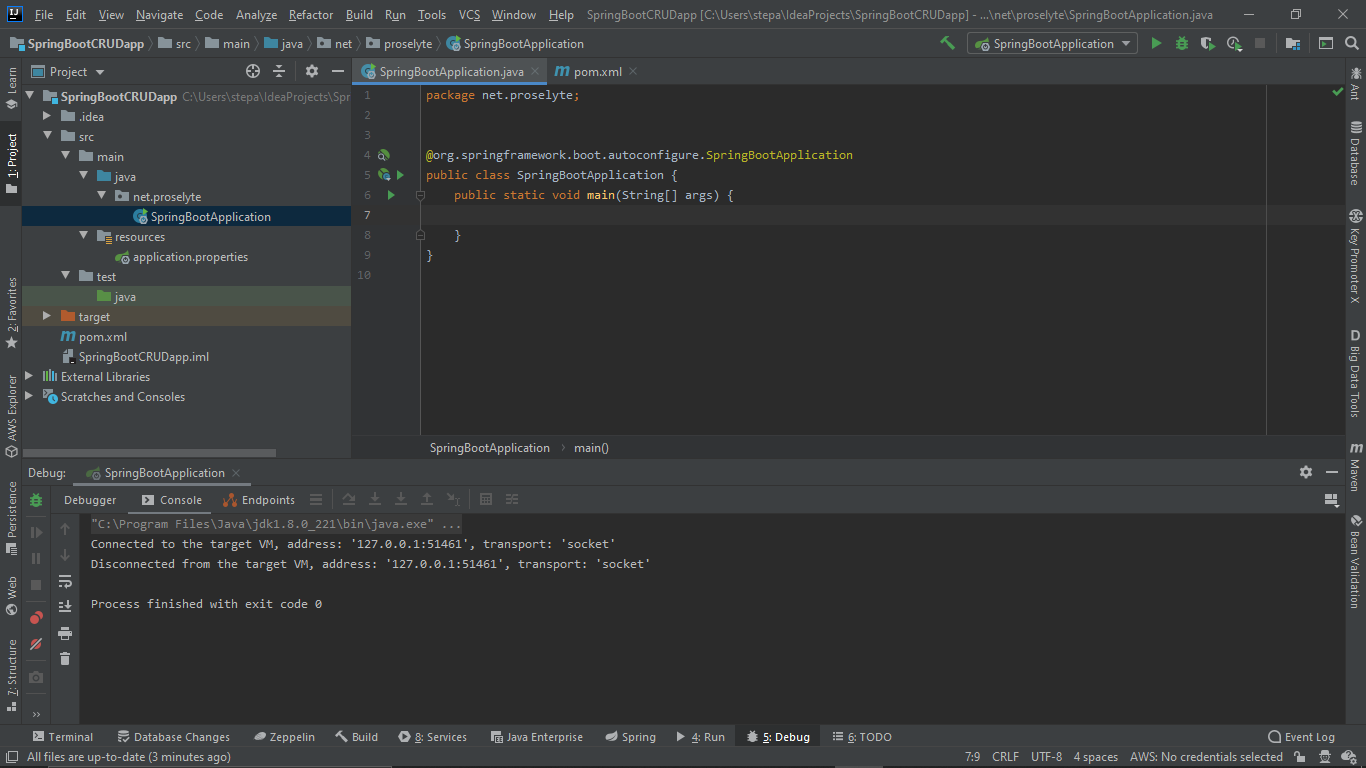Open the Database side panel

pyautogui.click(x=1356, y=153)
